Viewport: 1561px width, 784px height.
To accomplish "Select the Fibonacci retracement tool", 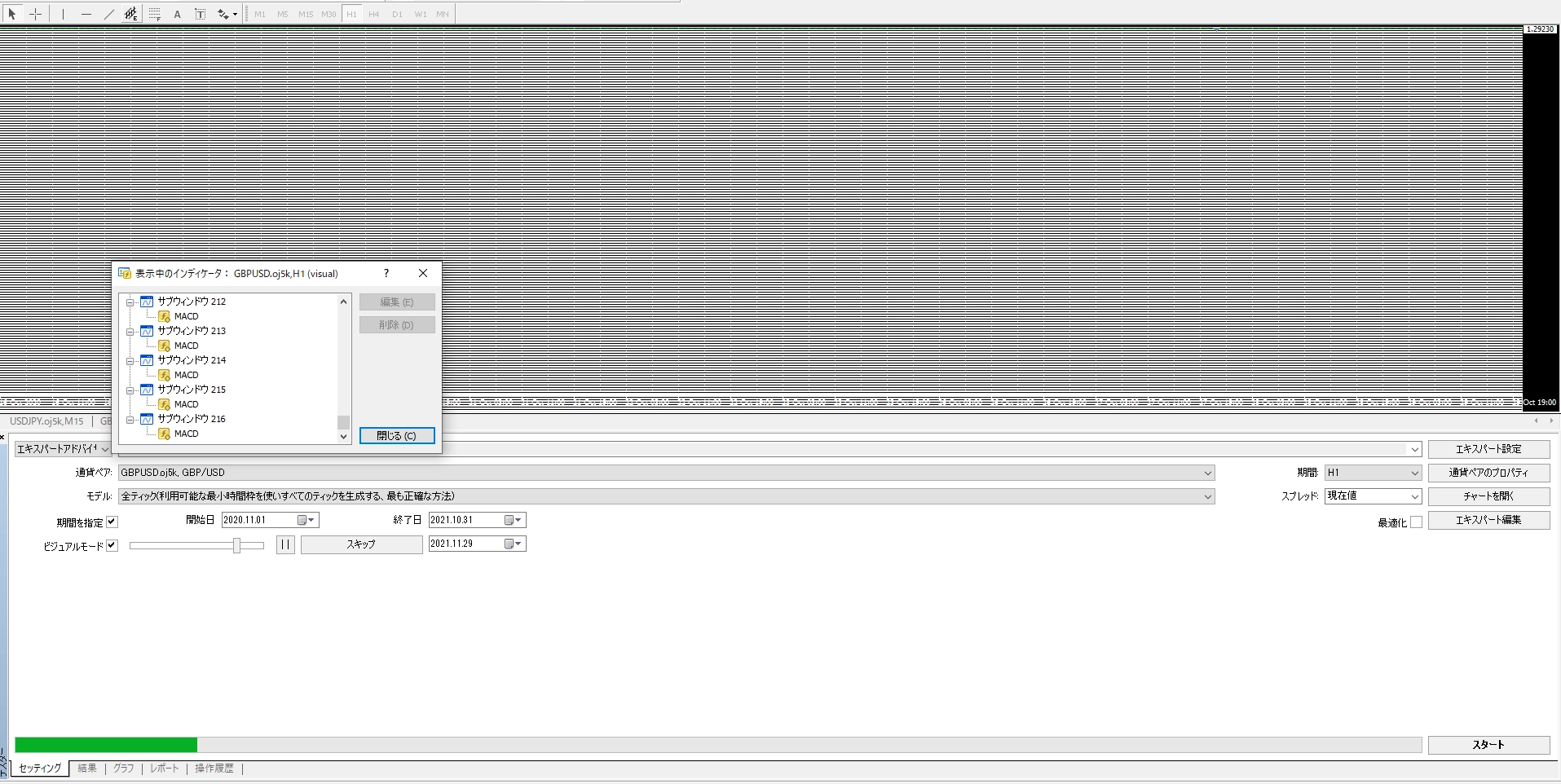I will pyautogui.click(x=154, y=14).
